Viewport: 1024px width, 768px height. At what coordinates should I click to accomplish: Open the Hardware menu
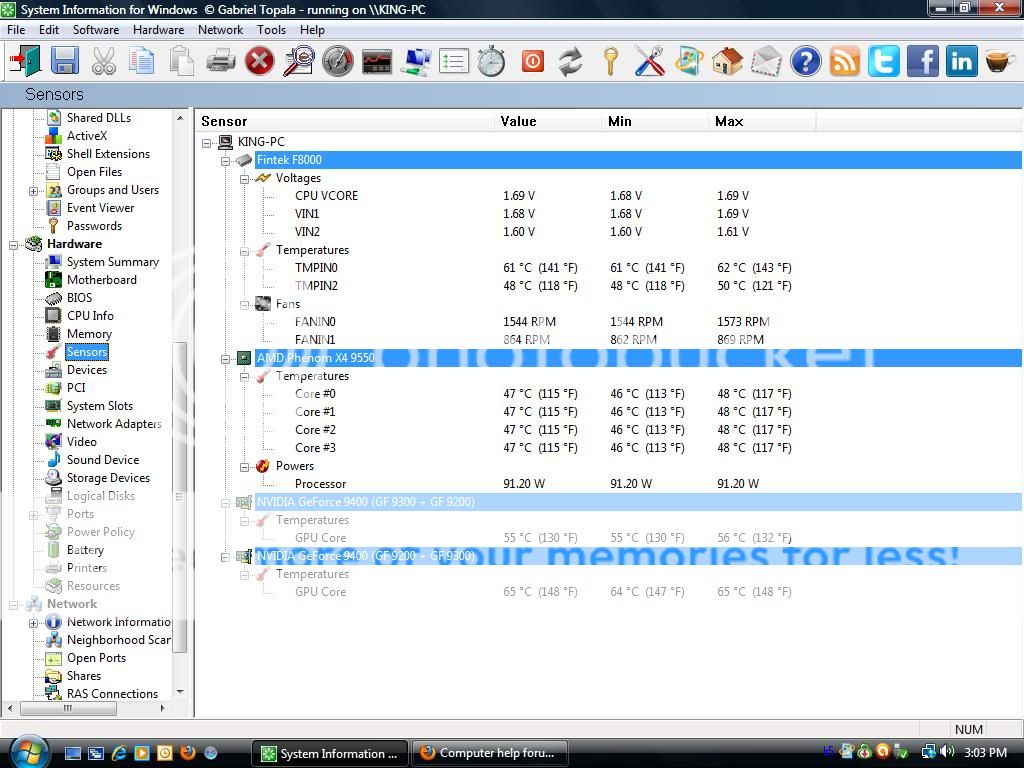159,30
